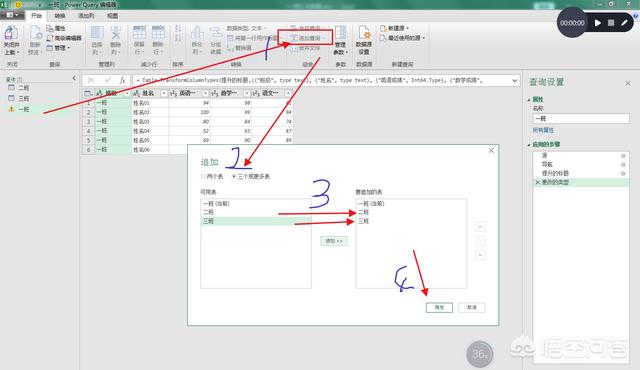This screenshot has height=370, width=640.
Task: Select the 三个或更多表 radio option
Action: (251, 177)
